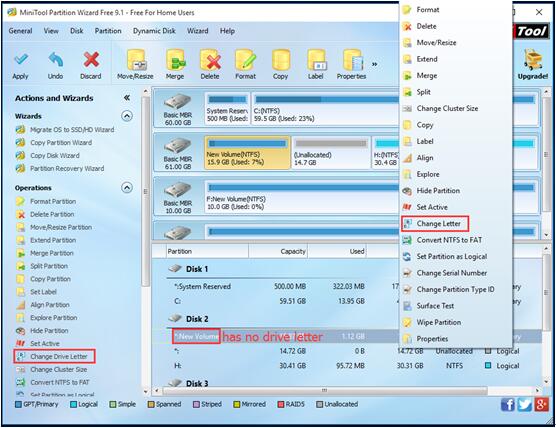Image resolution: width=556 pixels, height=428 pixels.
Task: Click the Undo arrow icon
Action: coord(56,60)
